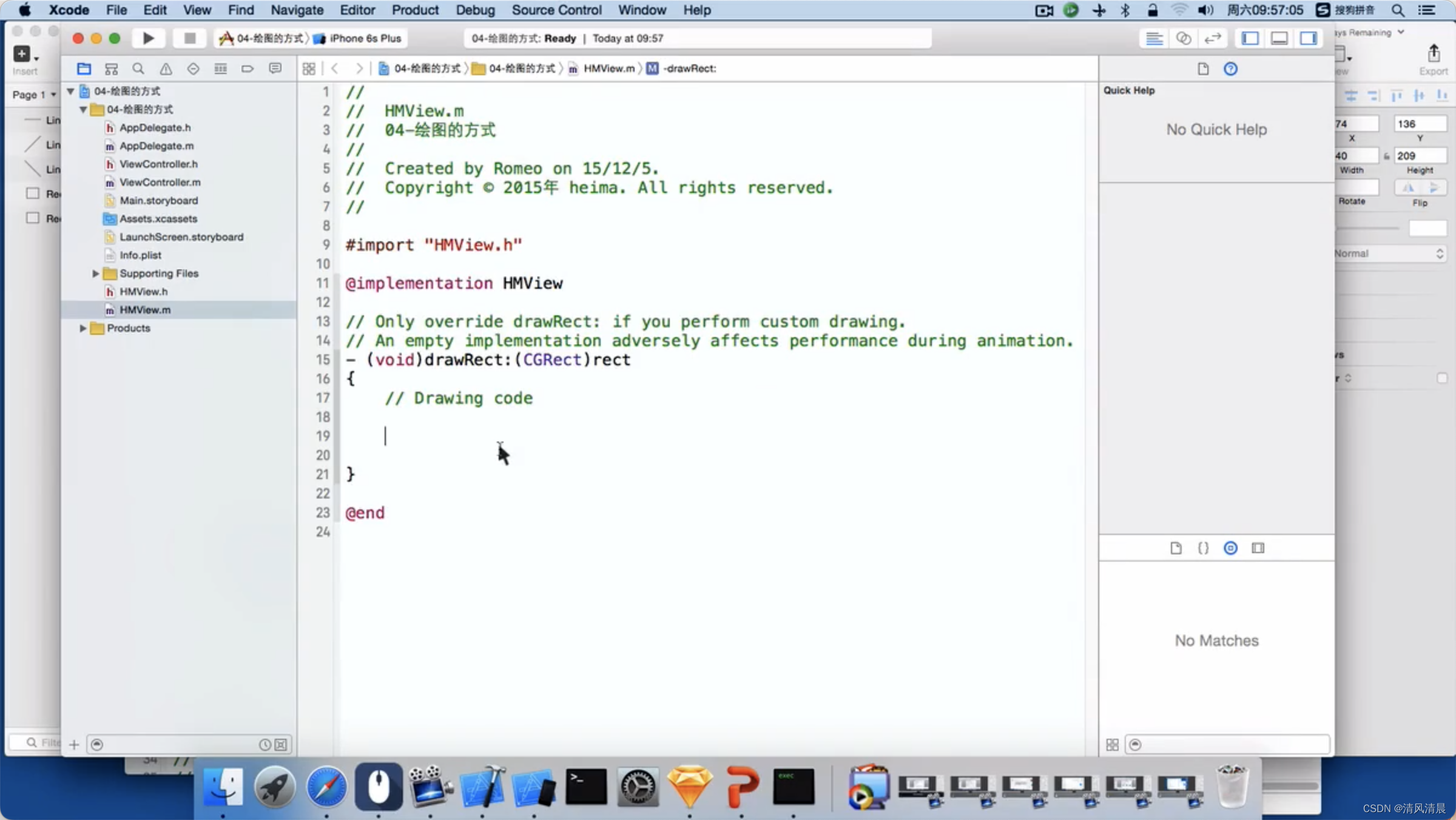Show only source-controlled files filter
The image size is (1456, 820).
[281, 744]
